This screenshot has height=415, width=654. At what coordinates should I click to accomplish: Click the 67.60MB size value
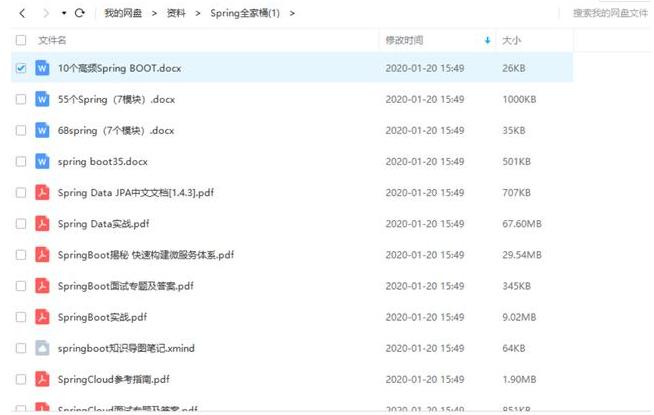tap(522, 224)
